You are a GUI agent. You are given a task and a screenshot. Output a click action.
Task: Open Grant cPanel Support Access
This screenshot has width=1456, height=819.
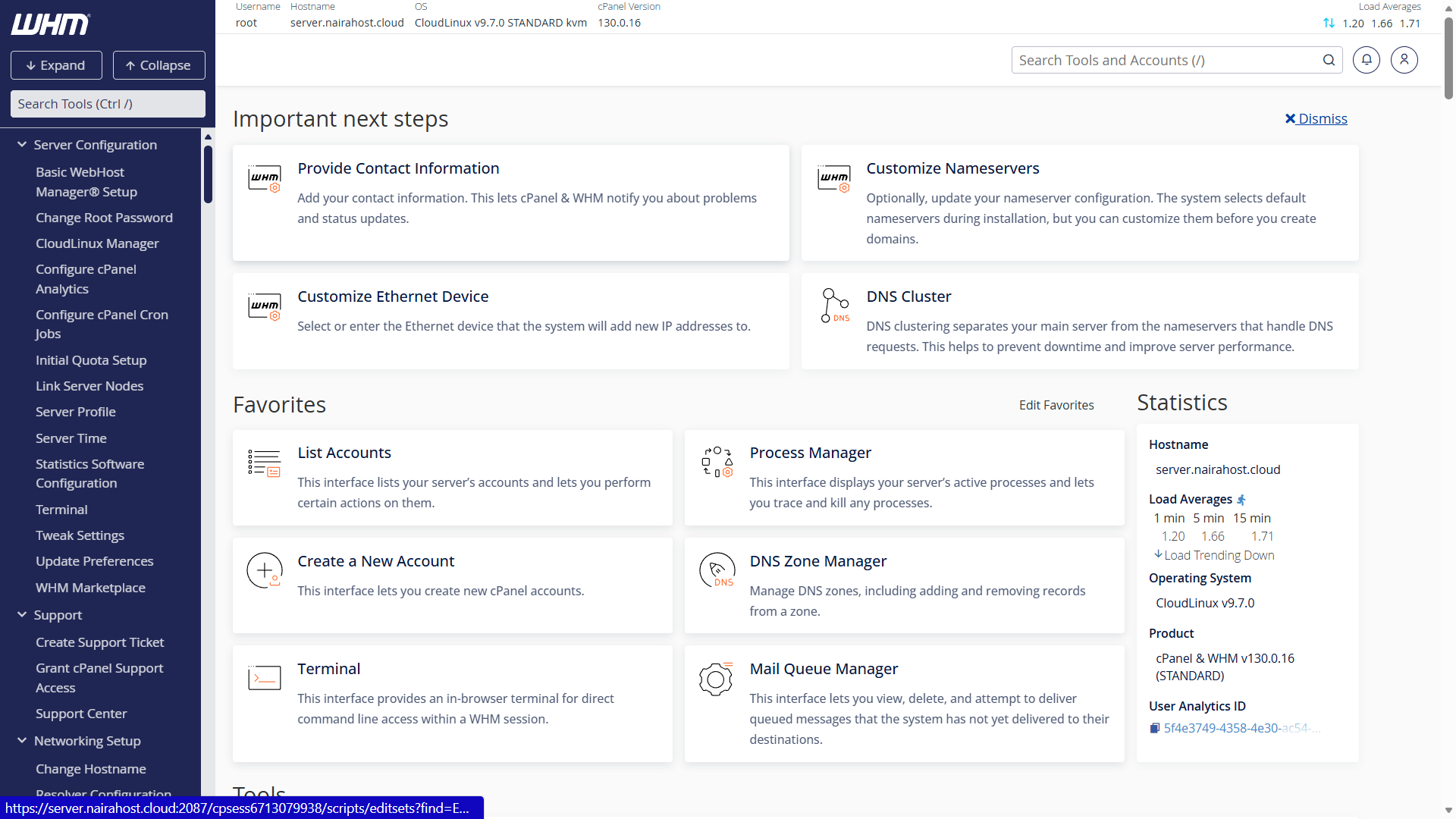(99, 678)
